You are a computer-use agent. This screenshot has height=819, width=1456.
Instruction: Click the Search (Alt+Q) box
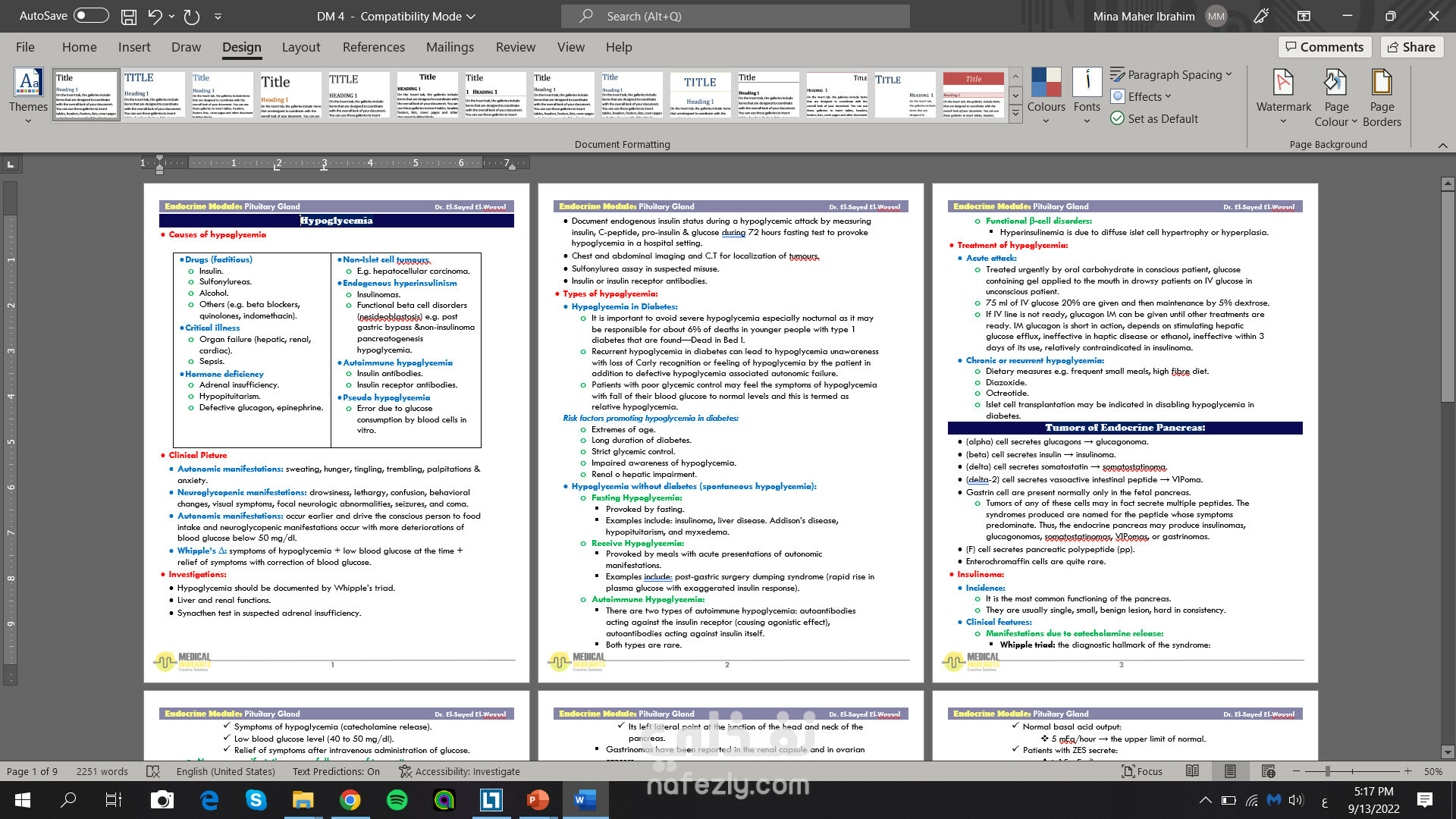[735, 16]
